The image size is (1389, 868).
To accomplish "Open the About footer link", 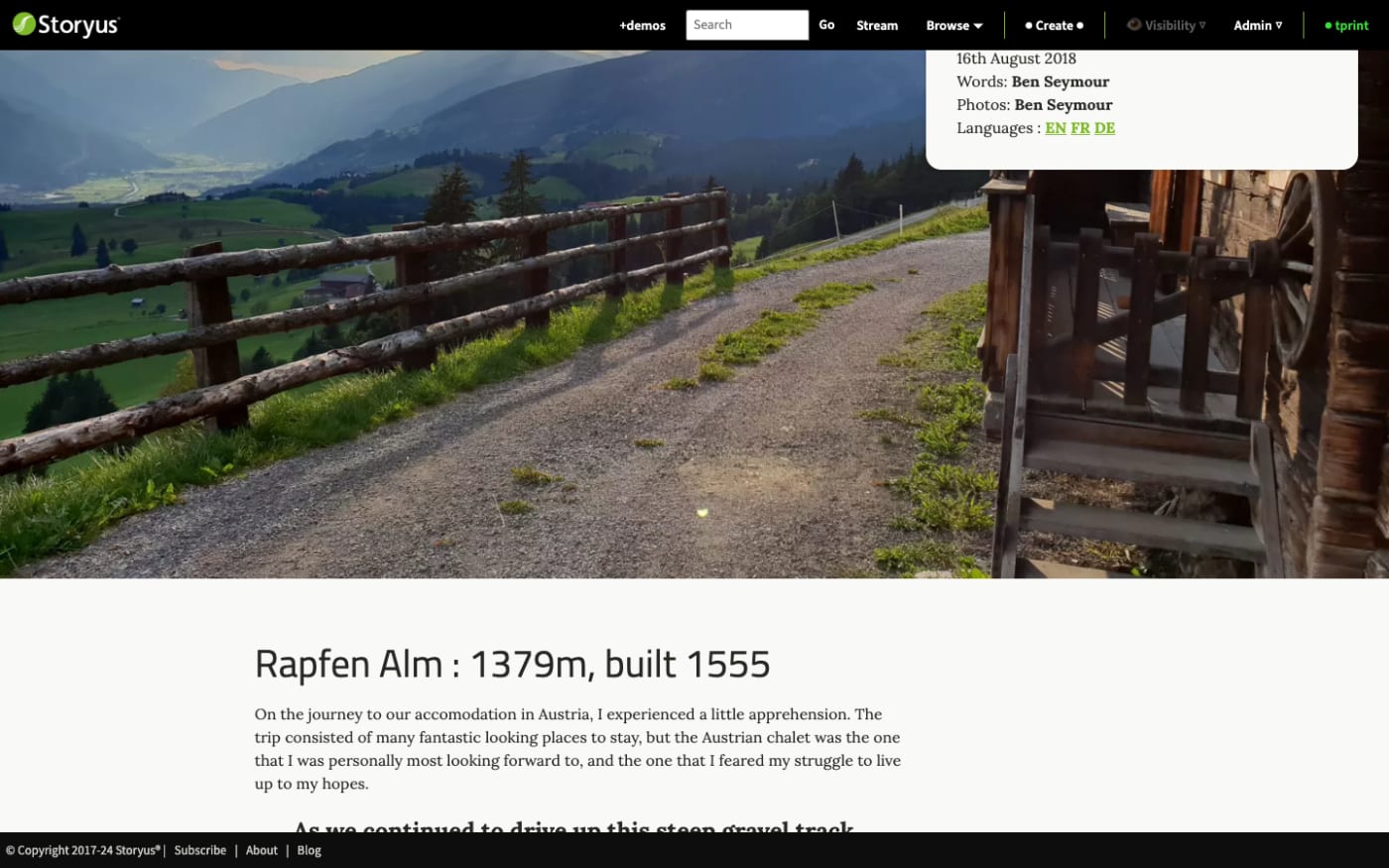I will point(262,850).
